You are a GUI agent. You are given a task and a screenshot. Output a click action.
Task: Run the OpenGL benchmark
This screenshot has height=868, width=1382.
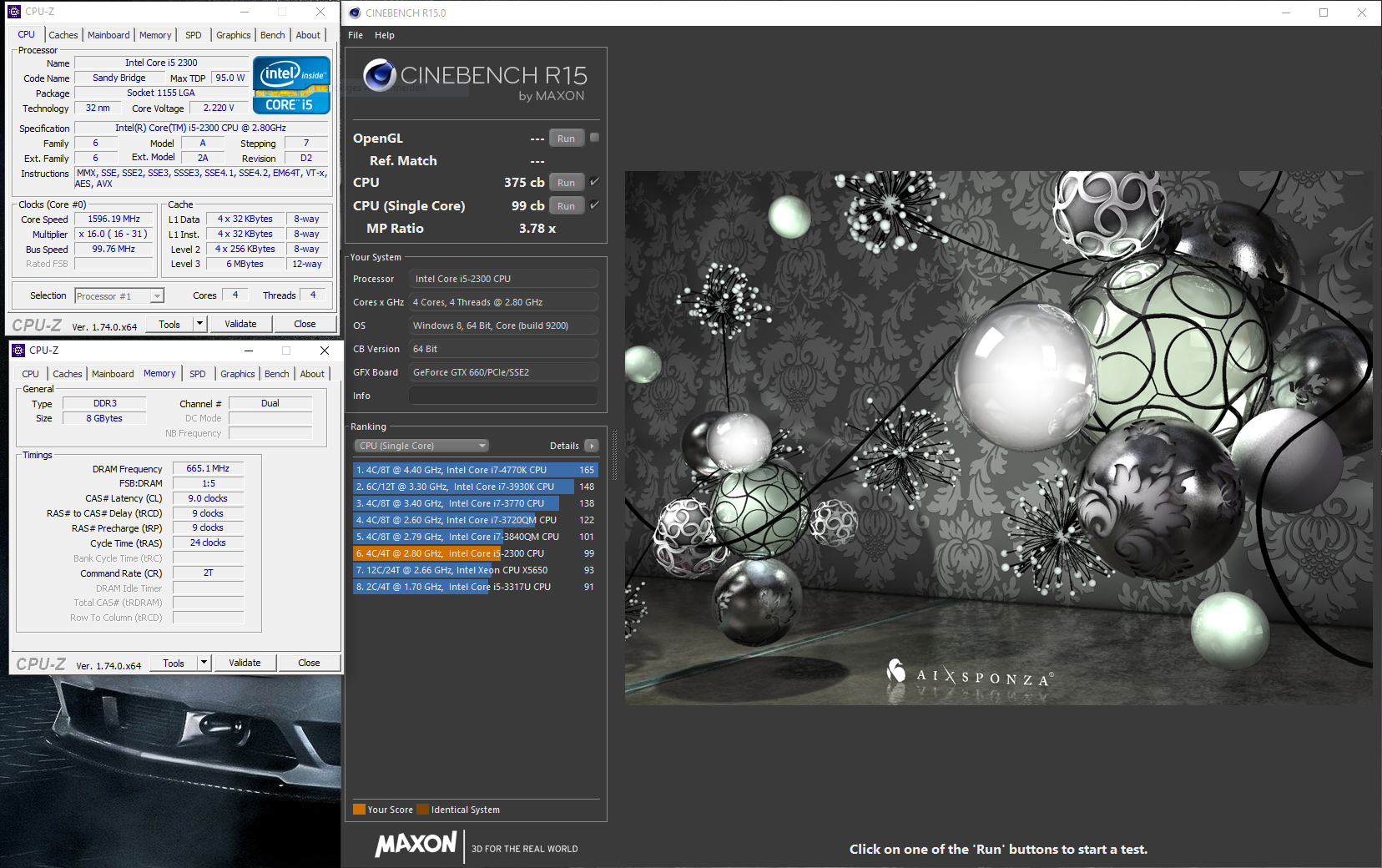[x=567, y=139]
